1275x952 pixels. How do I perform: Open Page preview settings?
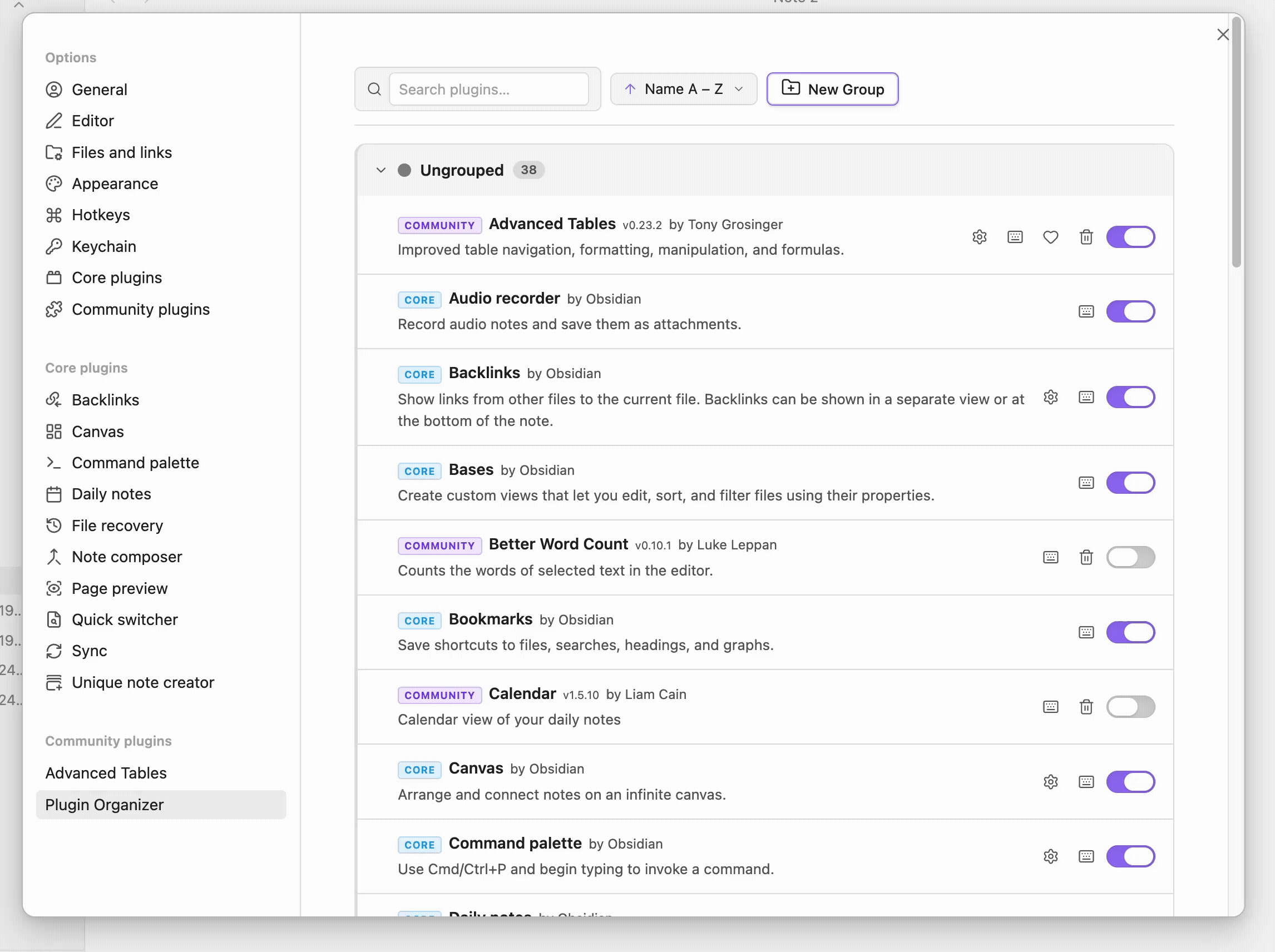click(161, 588)
